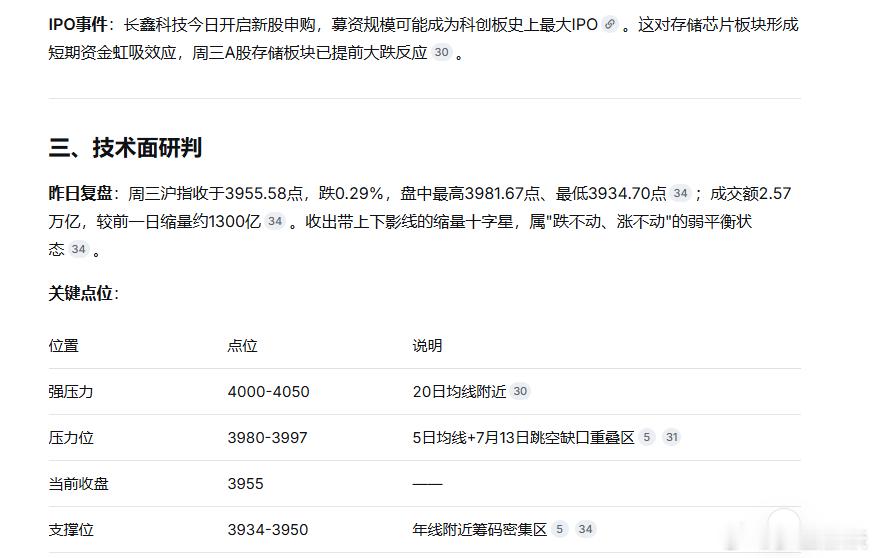The width and height of the screenshot is (876, 558).
Task: Select the IPO事件 bold label
Action: [x=78, y=25]
